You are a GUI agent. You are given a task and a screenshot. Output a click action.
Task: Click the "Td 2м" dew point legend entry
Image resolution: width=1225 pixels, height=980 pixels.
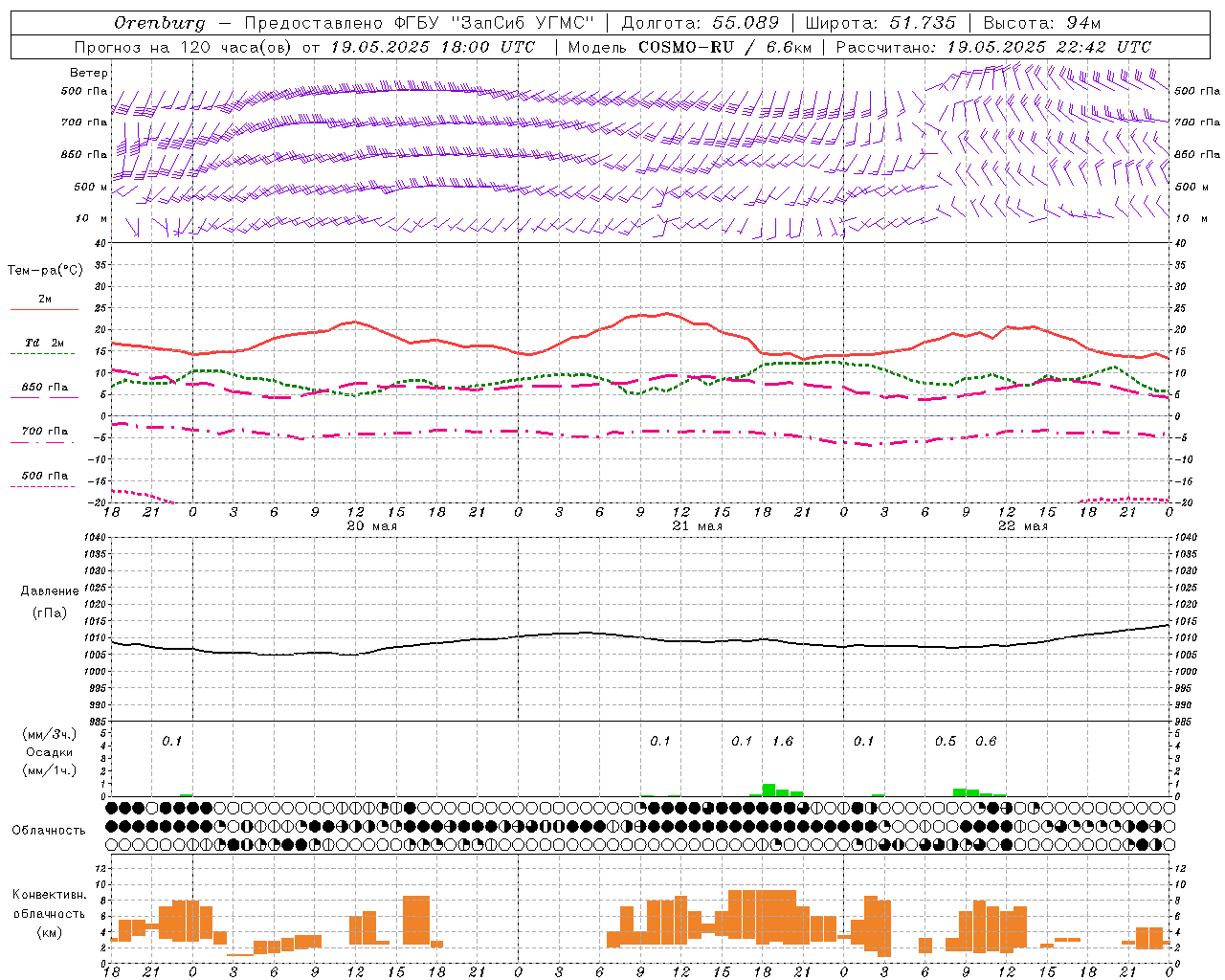tap(45, 343)
